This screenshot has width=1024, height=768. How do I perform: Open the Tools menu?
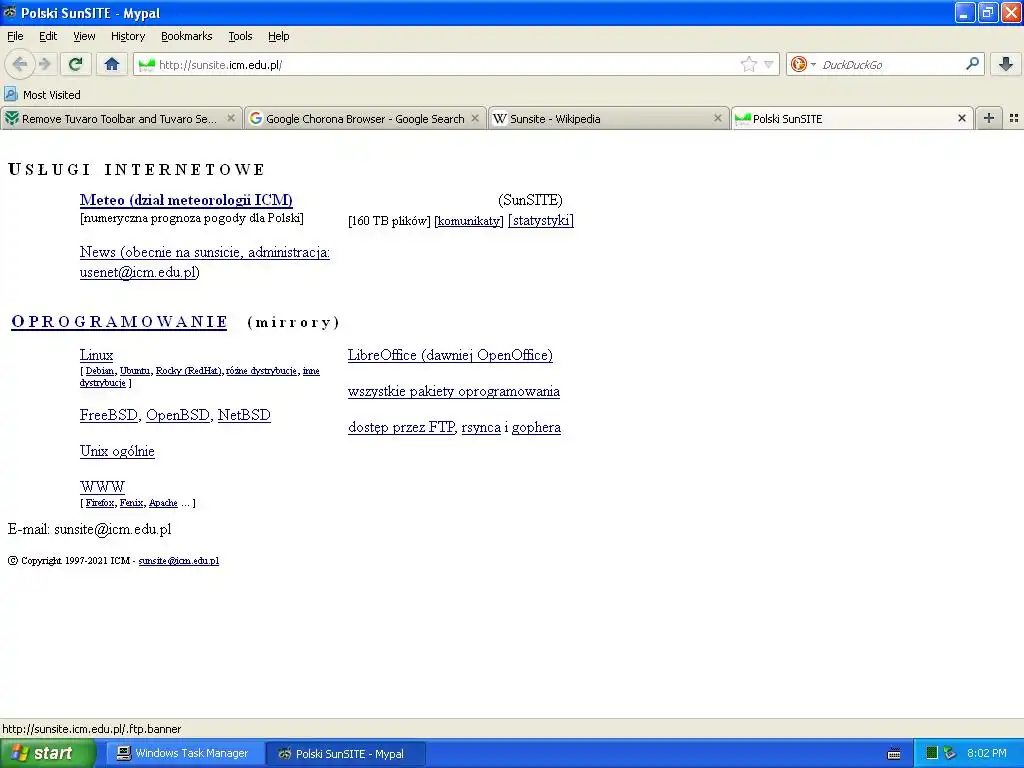point(240,36)
